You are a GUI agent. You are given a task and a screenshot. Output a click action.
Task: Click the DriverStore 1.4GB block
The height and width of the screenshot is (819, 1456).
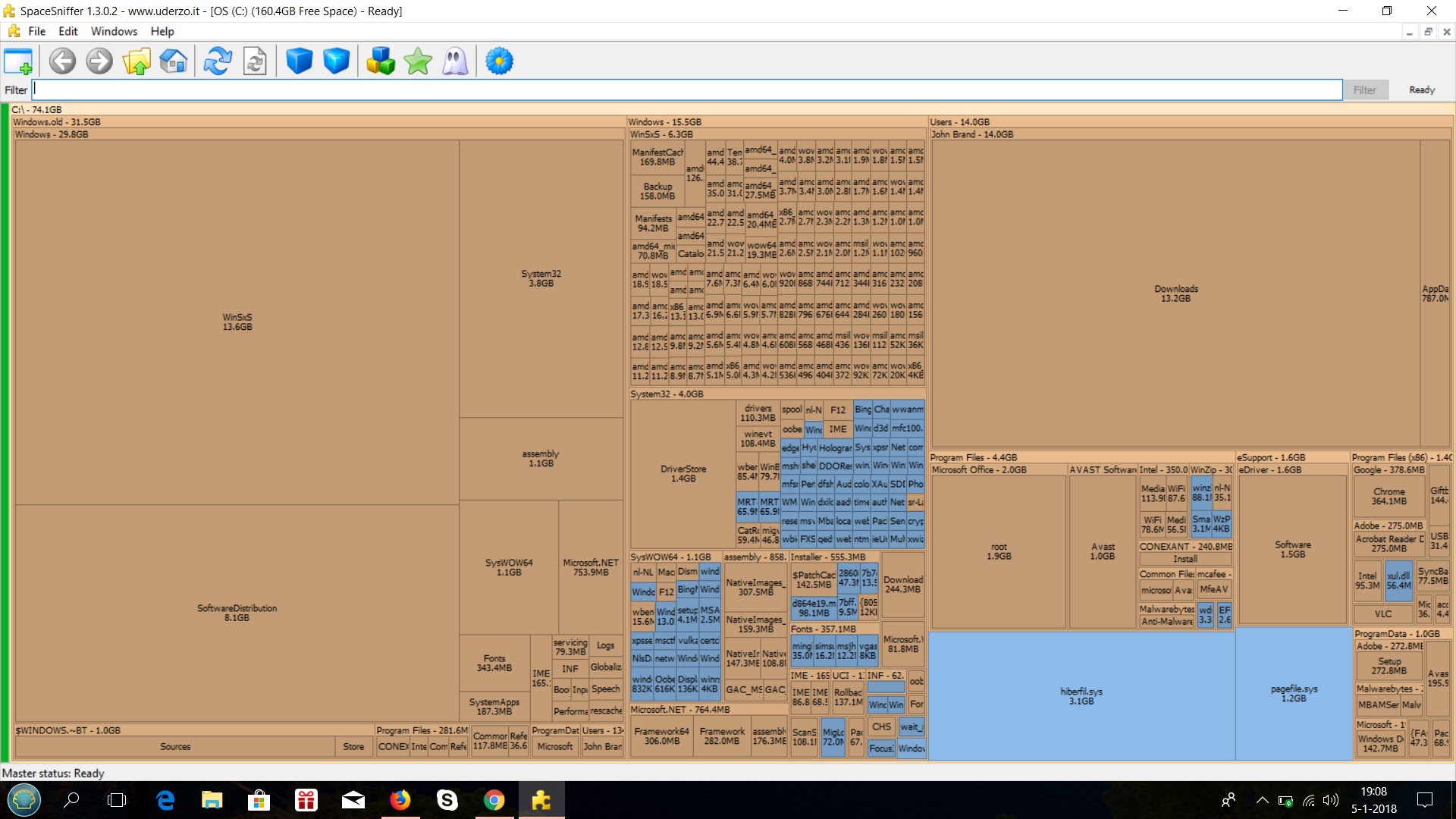point(683,474)
